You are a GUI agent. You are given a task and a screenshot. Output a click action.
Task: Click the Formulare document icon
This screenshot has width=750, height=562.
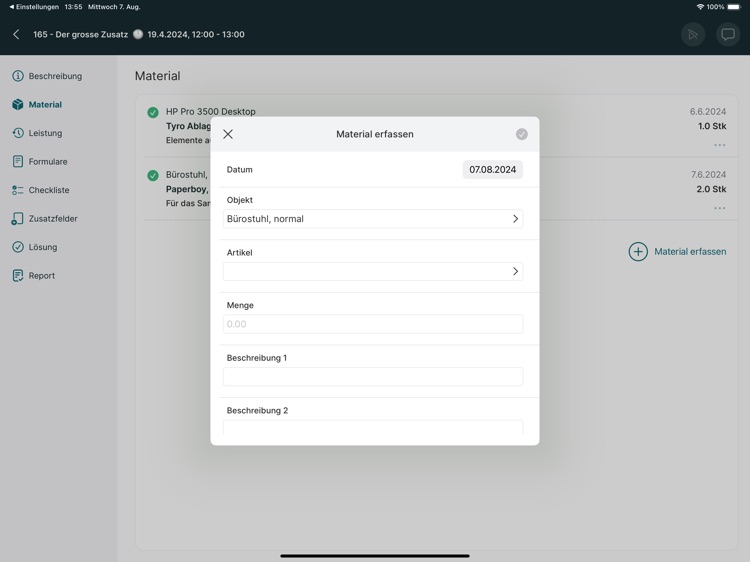tap(18, 162)
